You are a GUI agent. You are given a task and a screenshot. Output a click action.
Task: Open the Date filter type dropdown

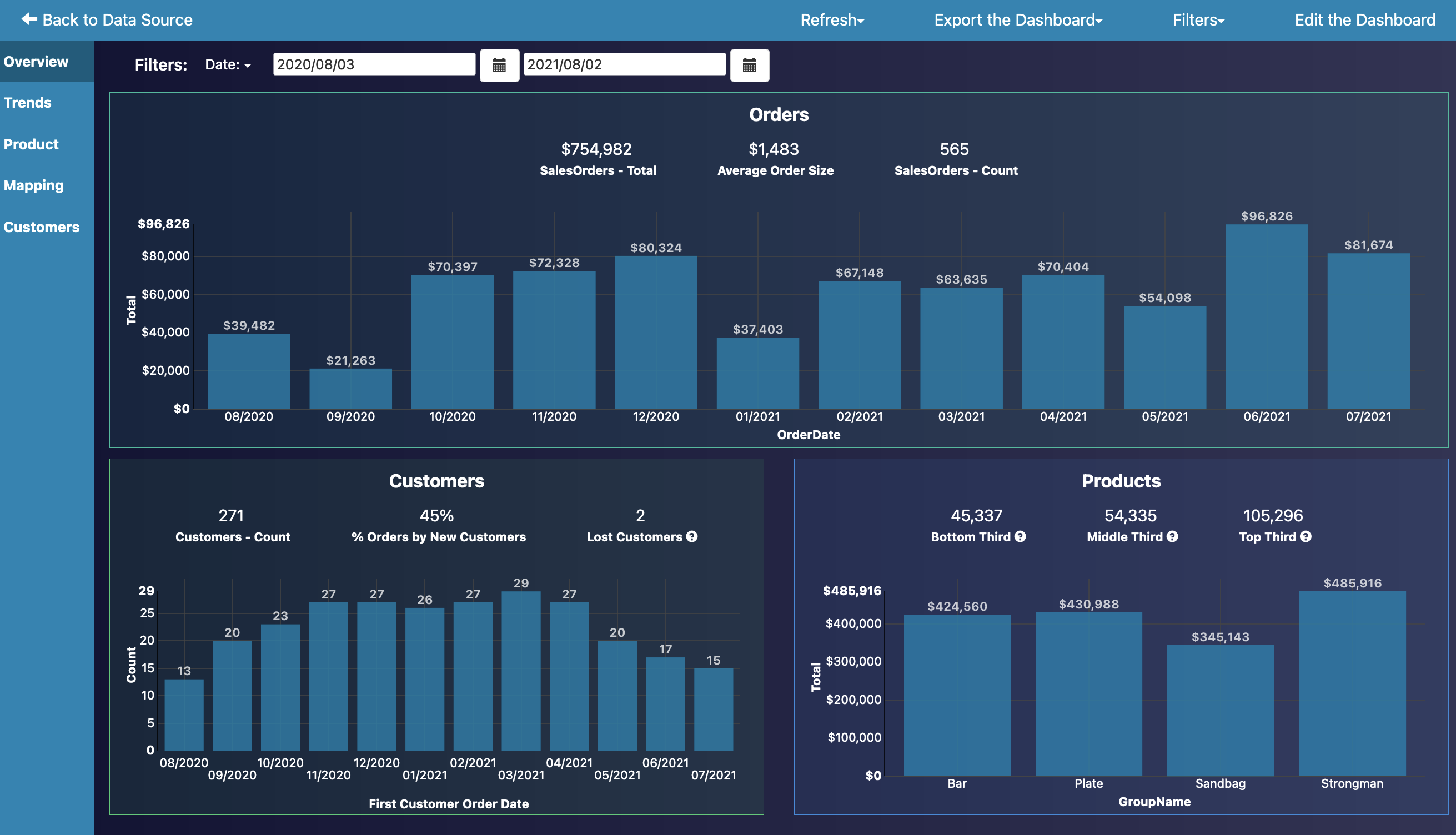point(228,65)
